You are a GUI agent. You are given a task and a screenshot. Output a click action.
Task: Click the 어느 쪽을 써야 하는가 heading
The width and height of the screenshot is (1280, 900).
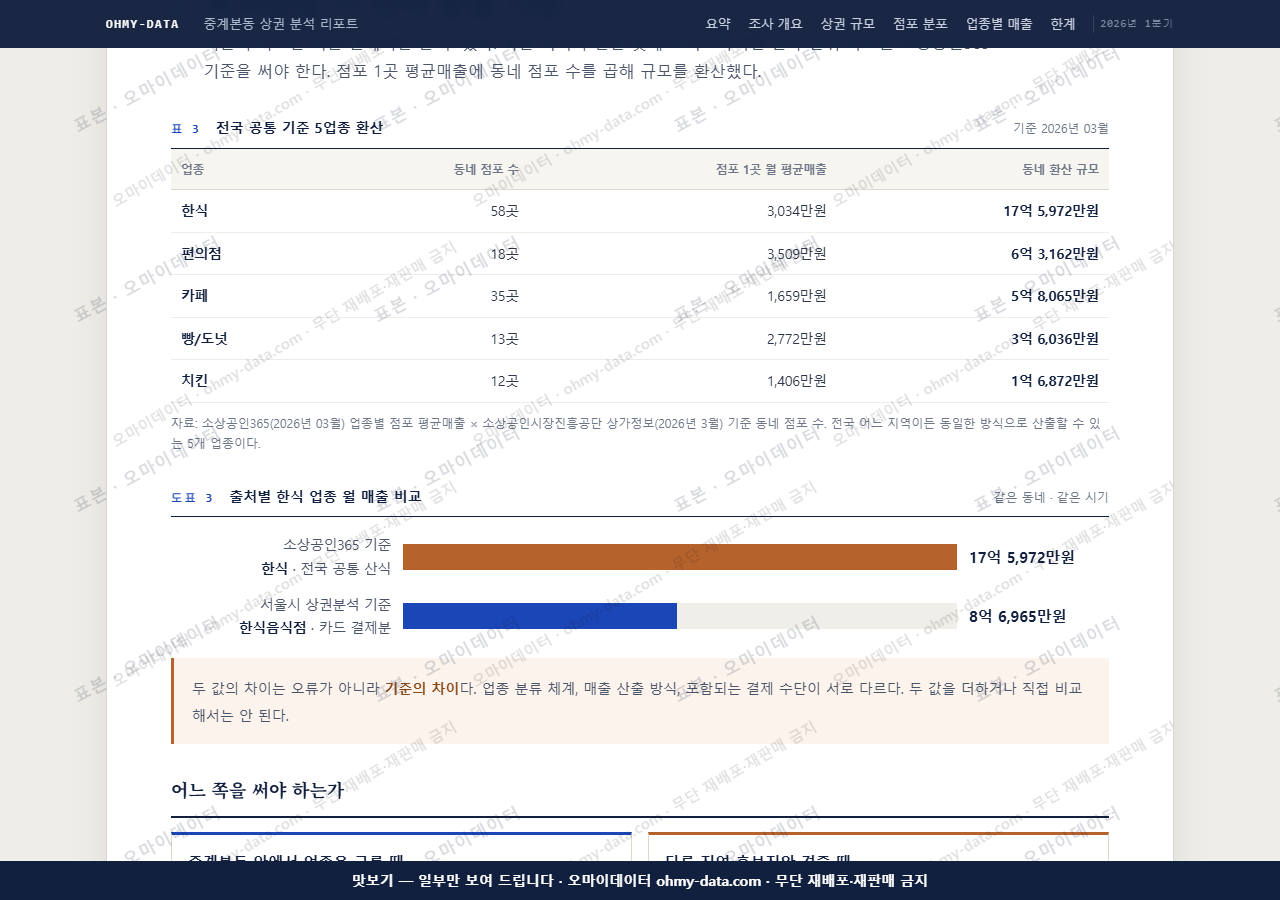click(x=258, y=790)
